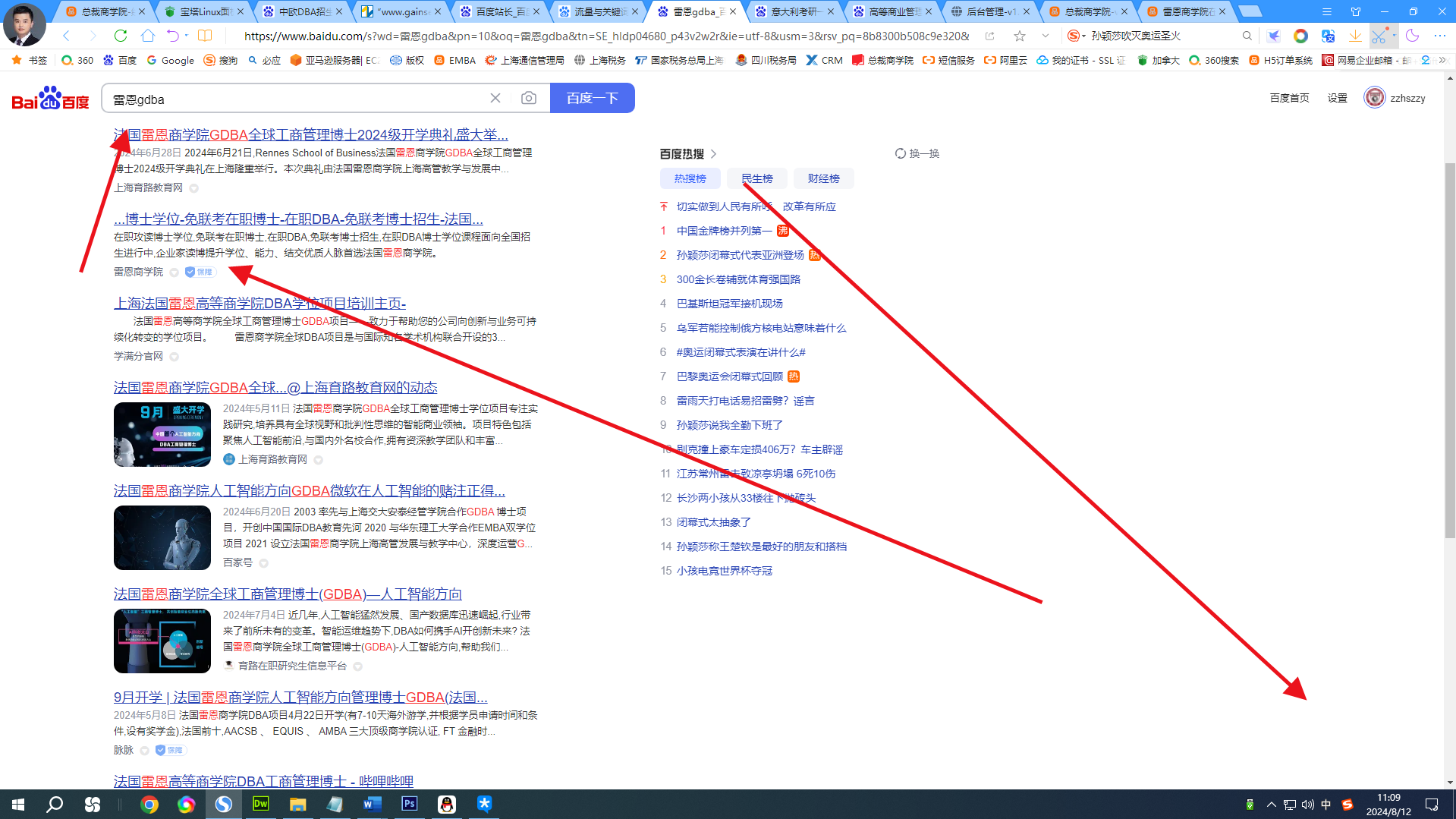Switch to the 民生榜 tab in hot search
The width and height of the screenshot is (1456, 819).
756,178
